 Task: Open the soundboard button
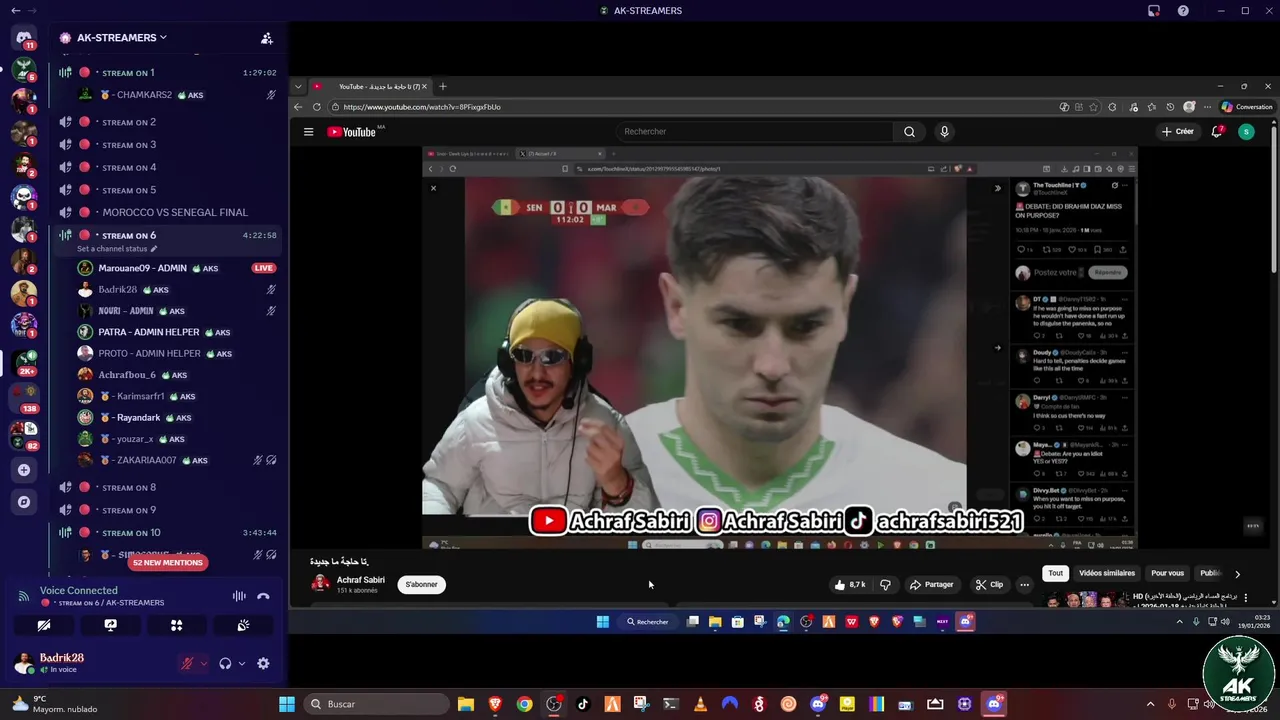click(x=243, y=625)
